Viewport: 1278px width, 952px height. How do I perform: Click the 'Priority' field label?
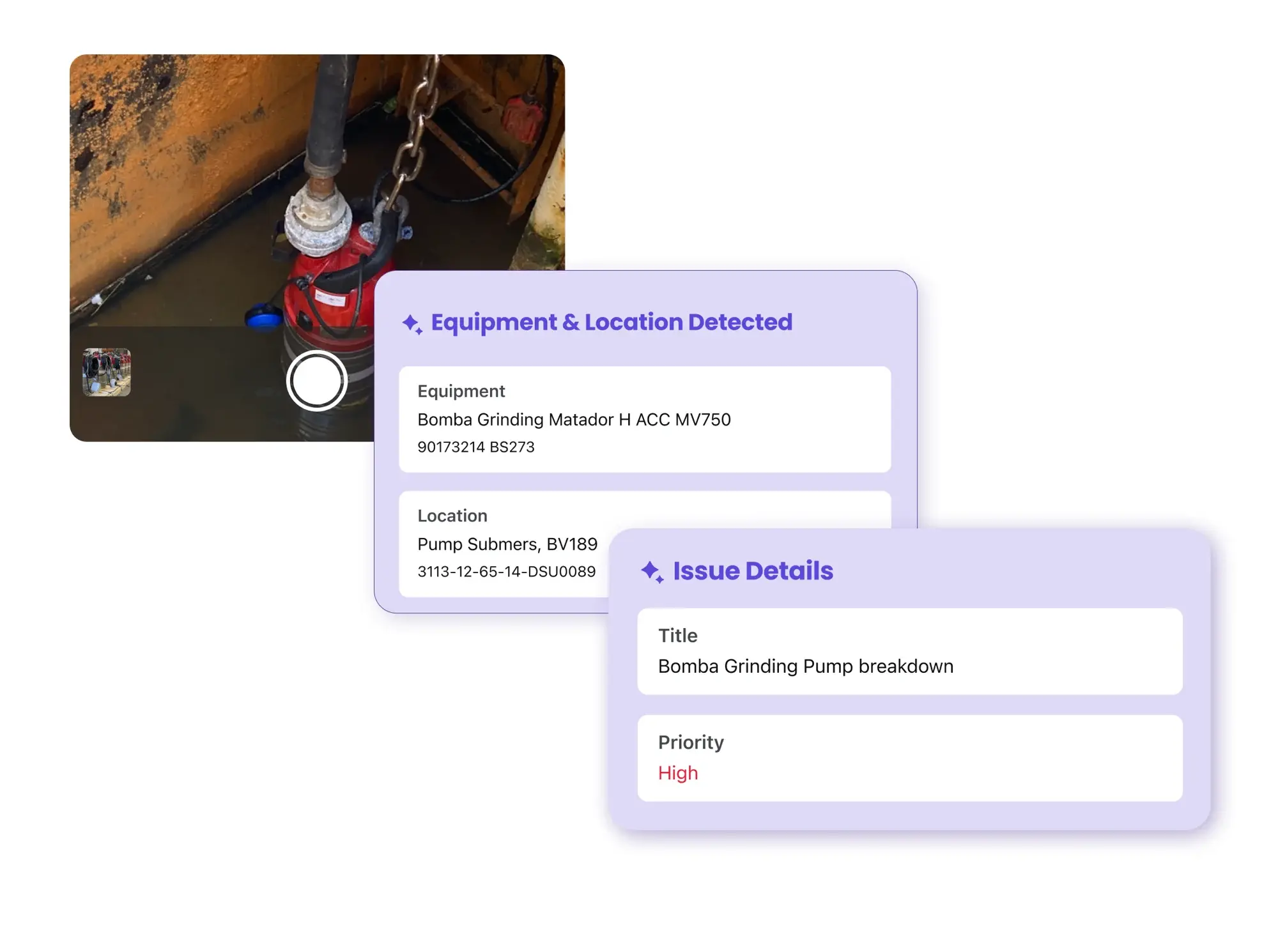pos(691,742)
